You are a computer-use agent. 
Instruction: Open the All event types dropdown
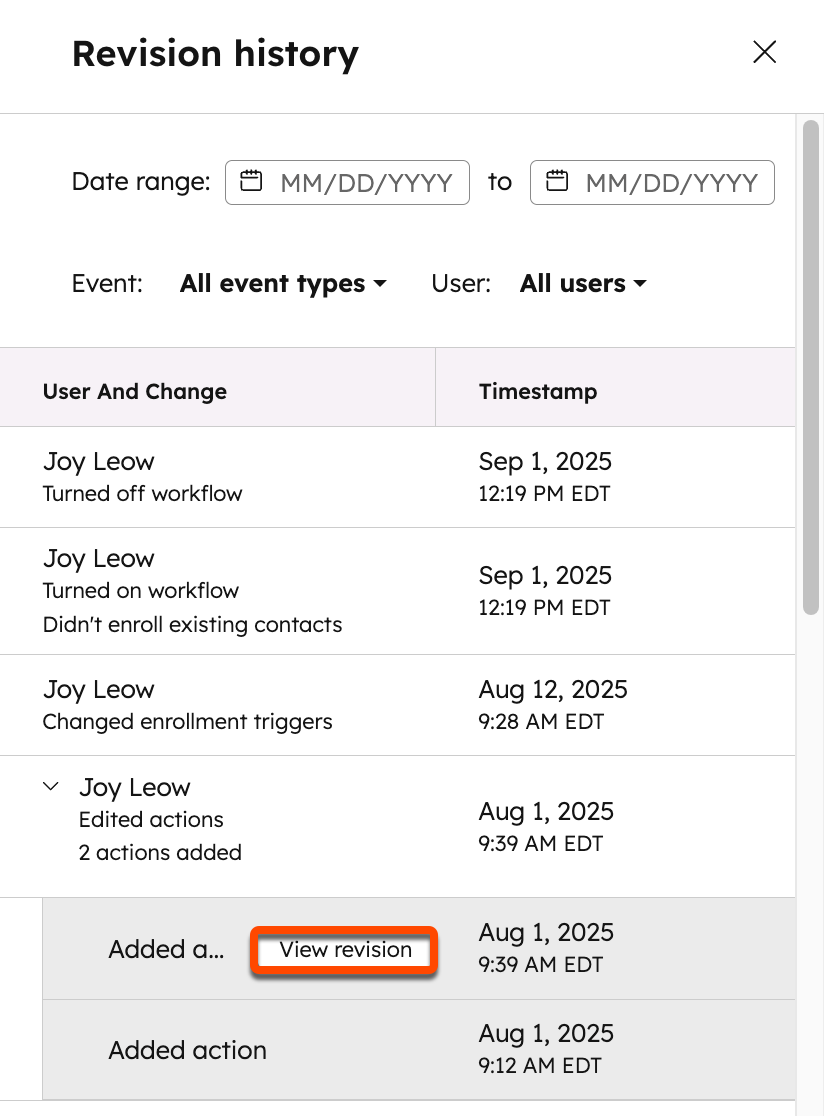pos(283,283)
